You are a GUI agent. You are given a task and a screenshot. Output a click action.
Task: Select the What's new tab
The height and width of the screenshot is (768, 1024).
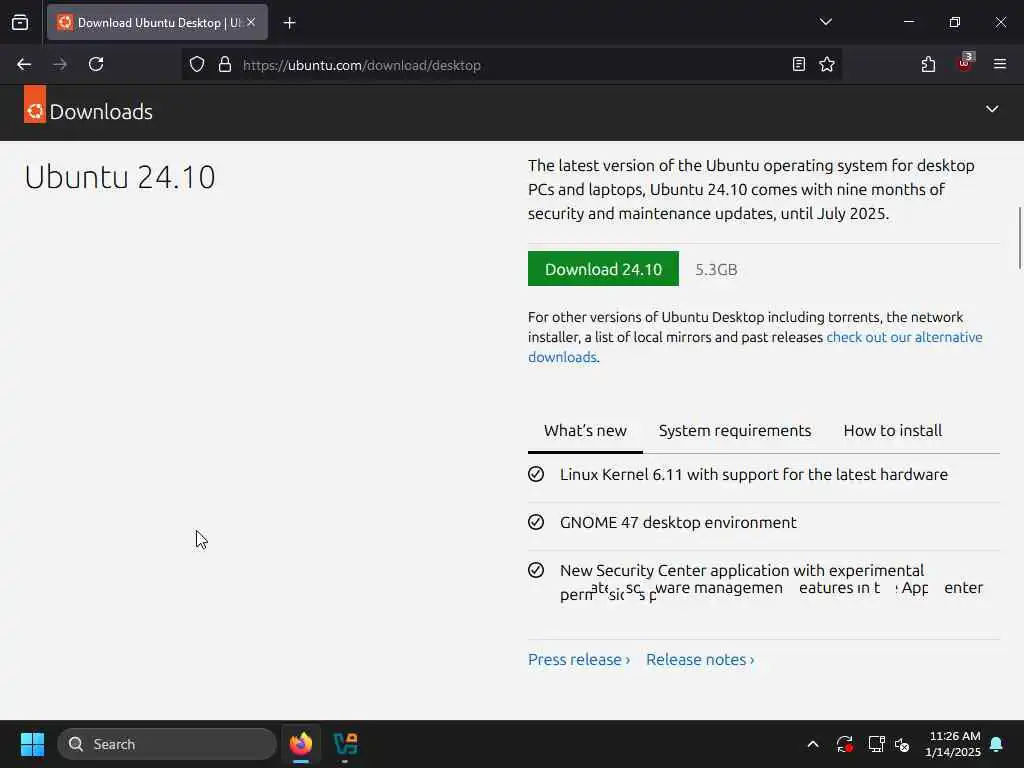pyautogui.click(x=585, y=431)
